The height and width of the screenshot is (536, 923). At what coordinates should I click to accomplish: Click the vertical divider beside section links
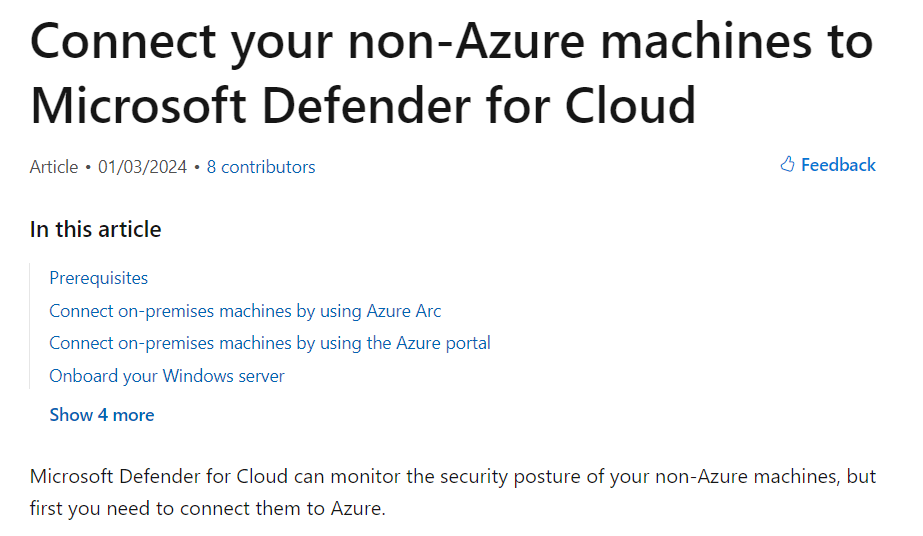click(29, 327)
